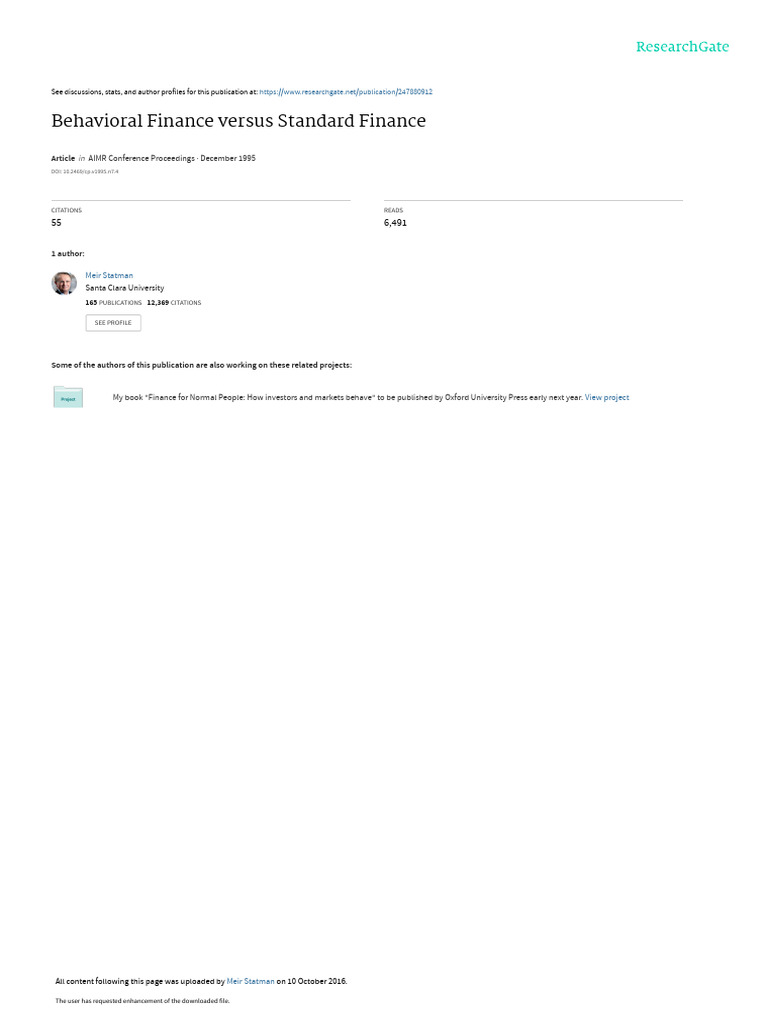
Task: Click the 165 PUBLICATIONS stat
Action: click(x=114, y=303)
